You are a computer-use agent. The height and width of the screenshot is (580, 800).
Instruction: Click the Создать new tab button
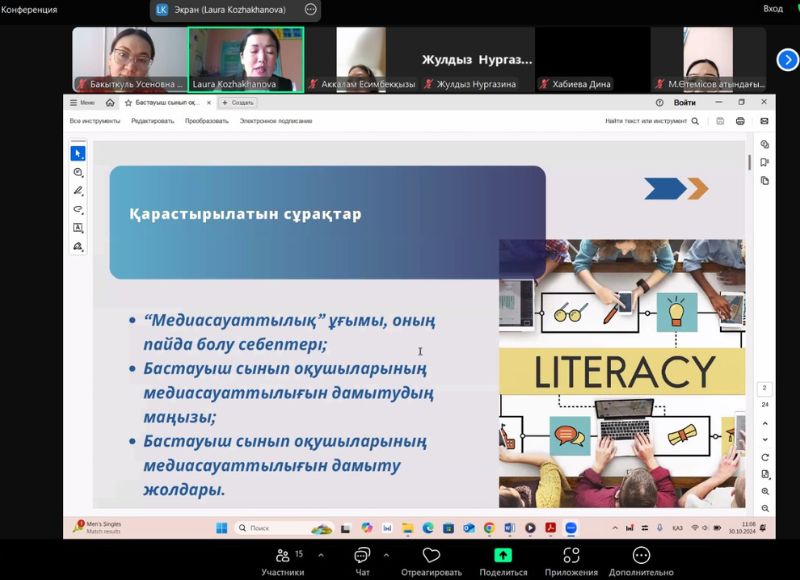click(239, 102)
